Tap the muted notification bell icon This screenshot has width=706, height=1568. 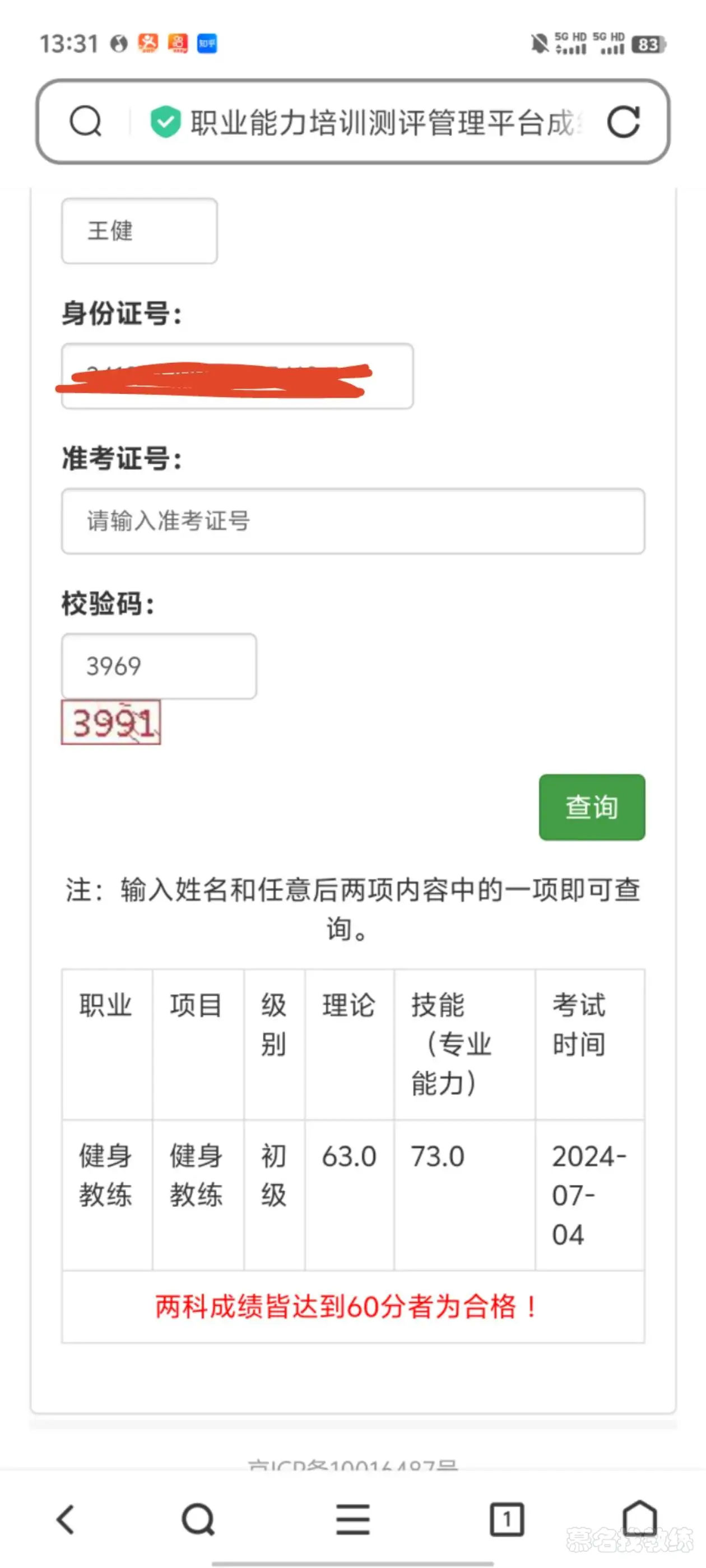539,44
